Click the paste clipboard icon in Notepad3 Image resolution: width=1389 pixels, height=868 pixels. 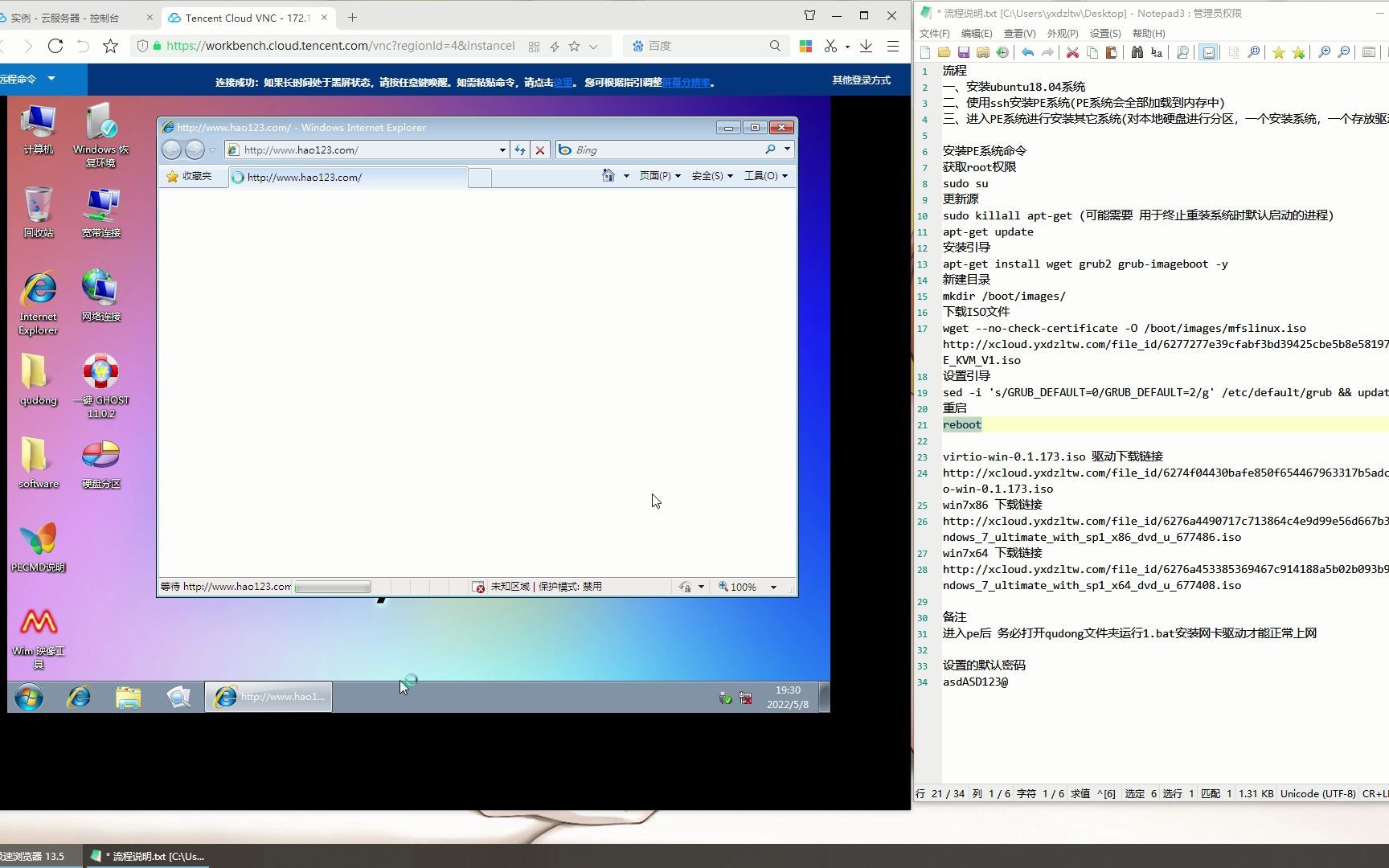click(1112, 52)
